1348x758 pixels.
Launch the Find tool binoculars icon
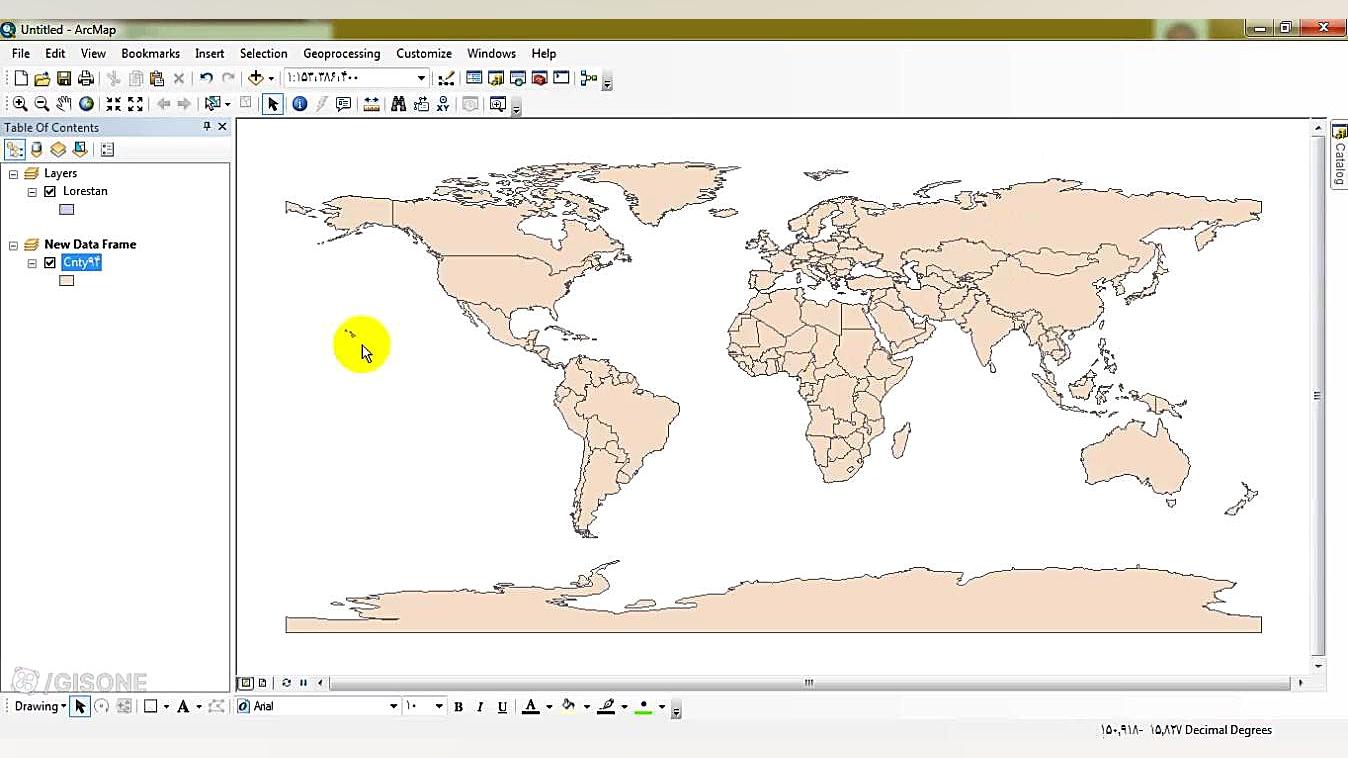pyautogui.click(x=398, y=103)
